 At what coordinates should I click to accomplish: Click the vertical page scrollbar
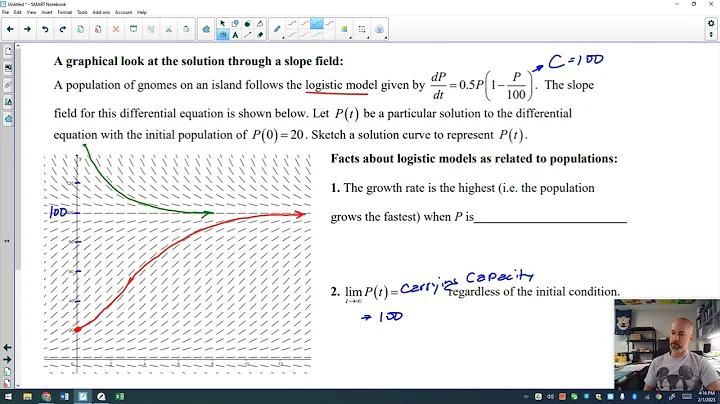click(18, 158)
